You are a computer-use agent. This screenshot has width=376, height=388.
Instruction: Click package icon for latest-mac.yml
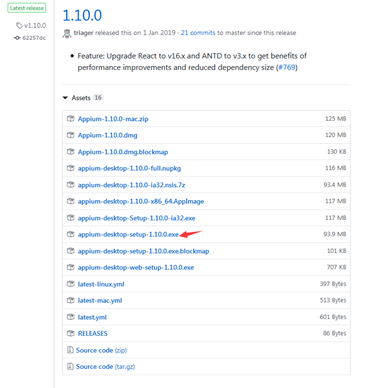tap(70, 300)
